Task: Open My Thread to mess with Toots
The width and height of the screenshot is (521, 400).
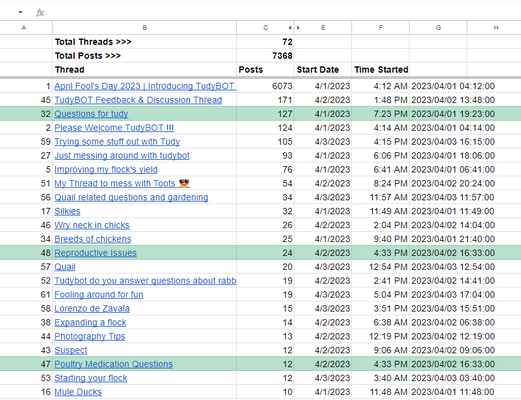Action: coord(122,183)
